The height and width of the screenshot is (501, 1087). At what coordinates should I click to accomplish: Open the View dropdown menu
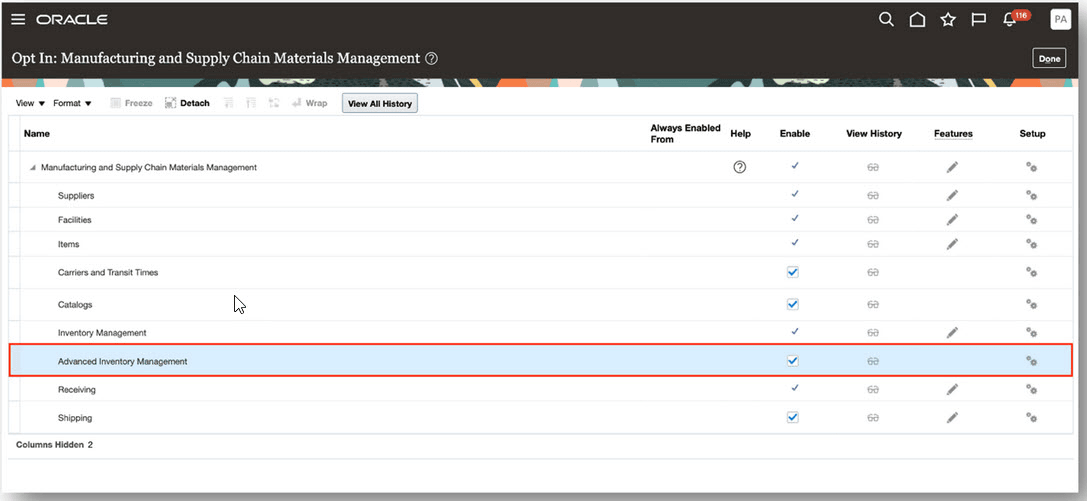30,103
